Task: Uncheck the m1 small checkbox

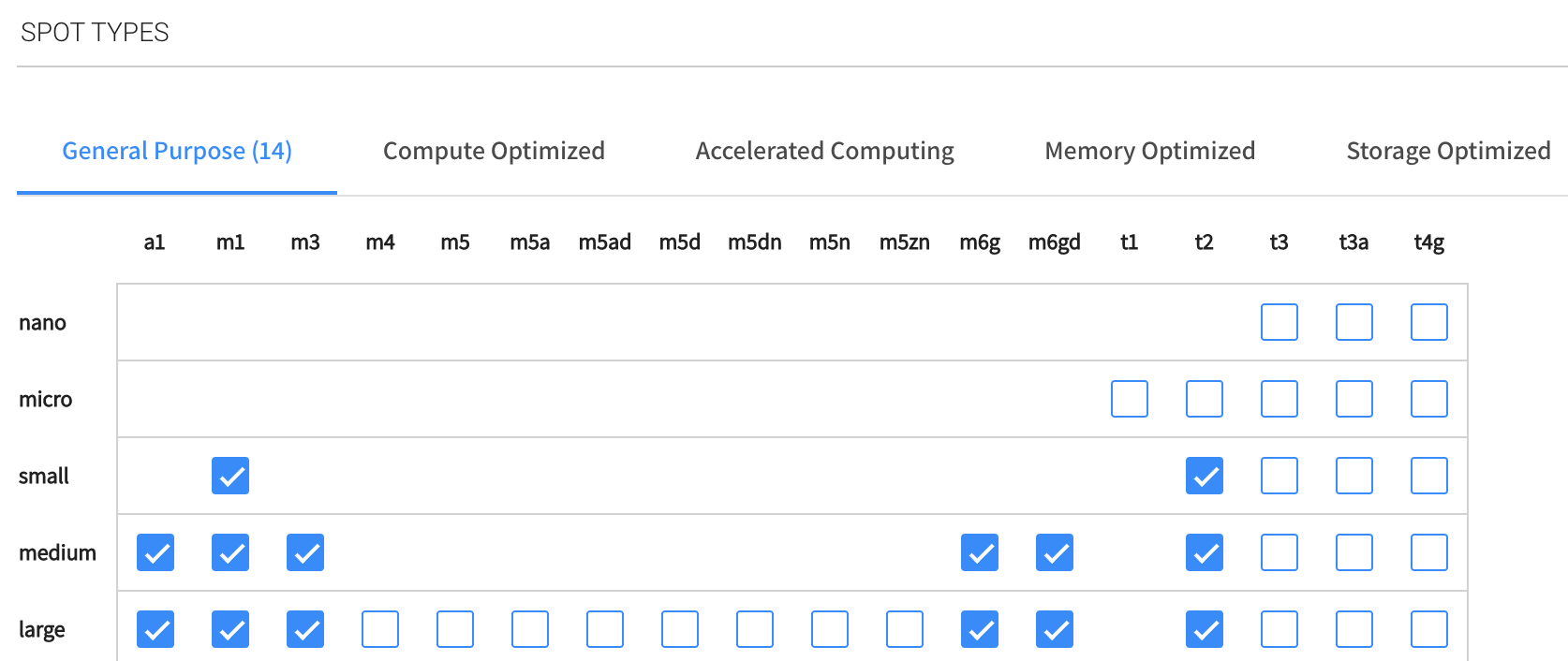Action: click(230, 476)
